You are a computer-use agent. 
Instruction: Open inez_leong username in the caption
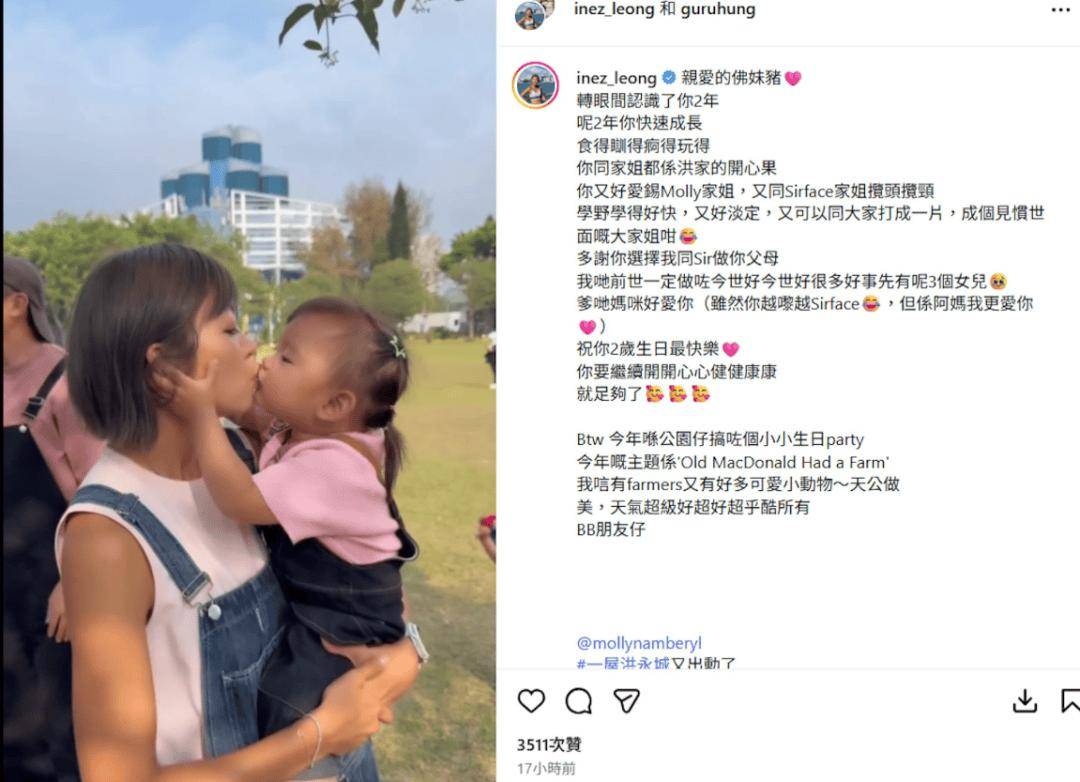click(x=616, y=78)
